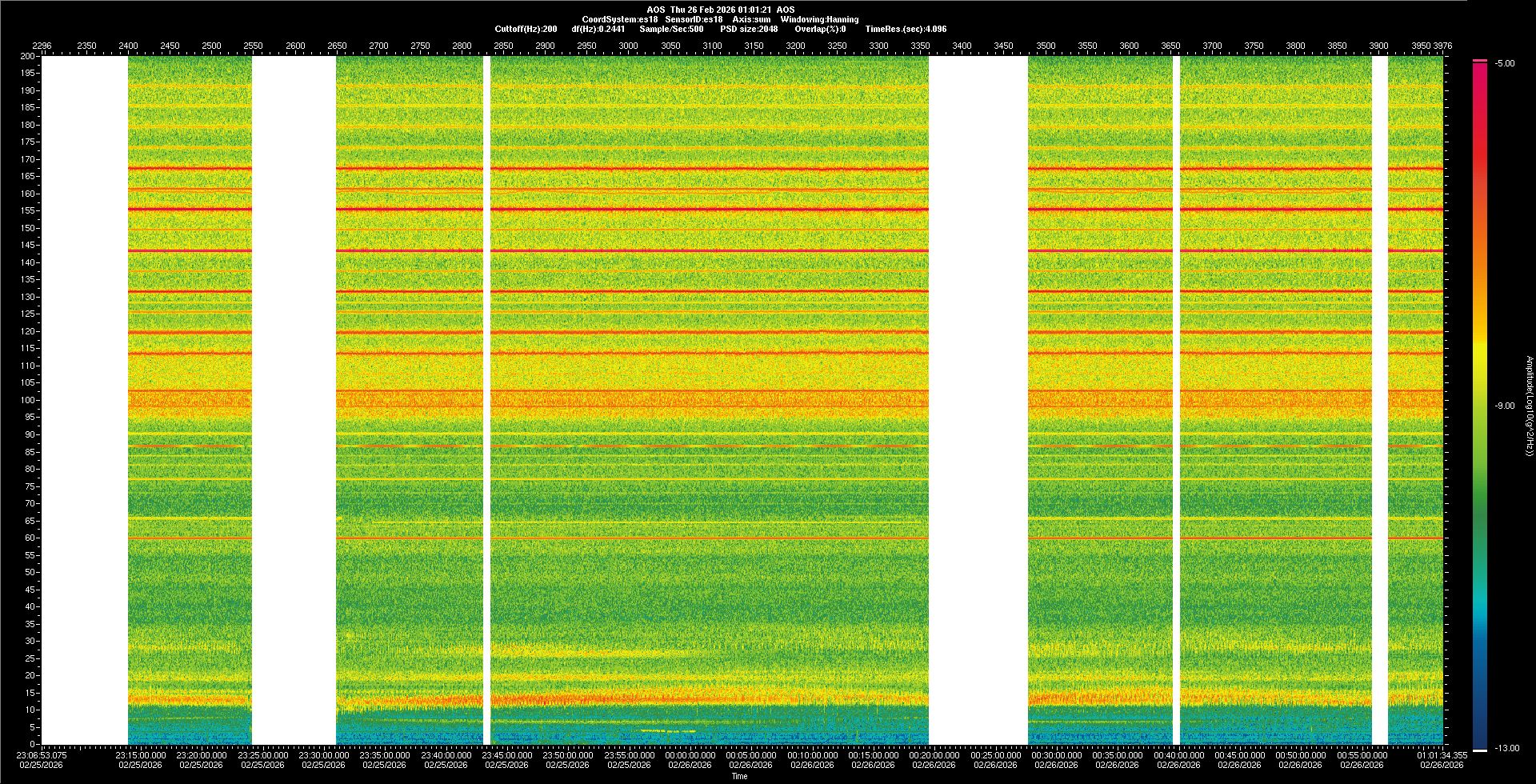Click the Sample/Sec:500 header parameter
The height and width of the screenshot is (784, 1536).
(671, 29)
